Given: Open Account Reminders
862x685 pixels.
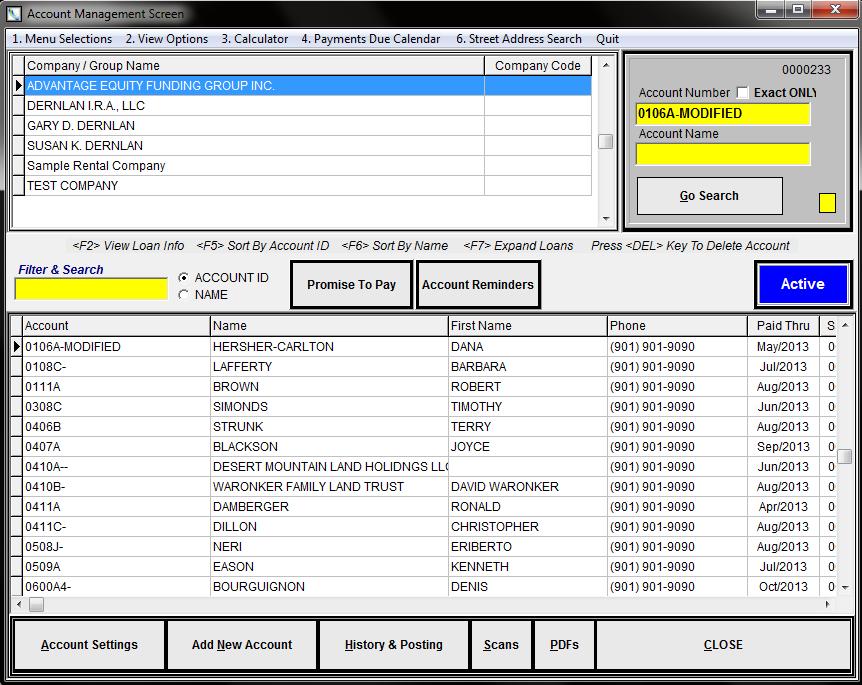Looking at the screenshot, I should click(478, 285).
